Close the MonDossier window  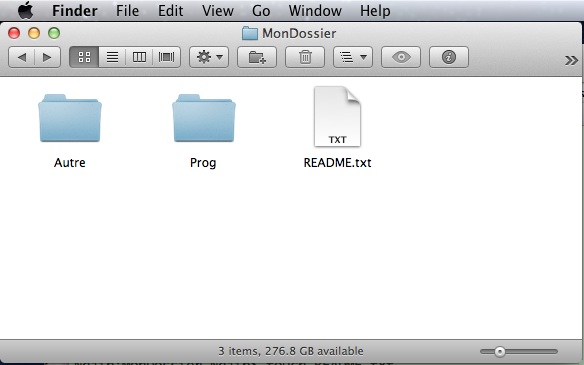tap(14, 33)
